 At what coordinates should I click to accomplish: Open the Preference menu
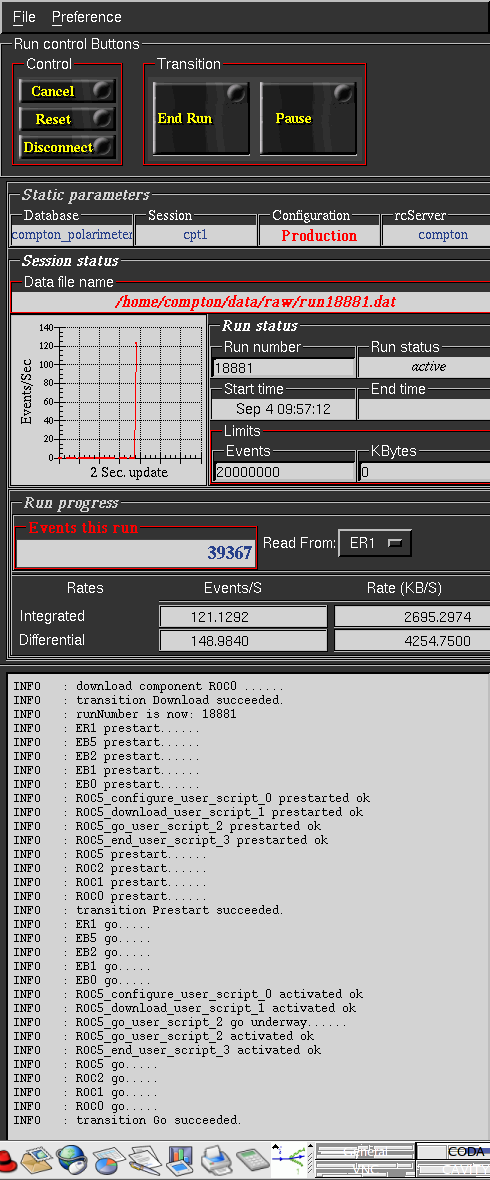87,17
